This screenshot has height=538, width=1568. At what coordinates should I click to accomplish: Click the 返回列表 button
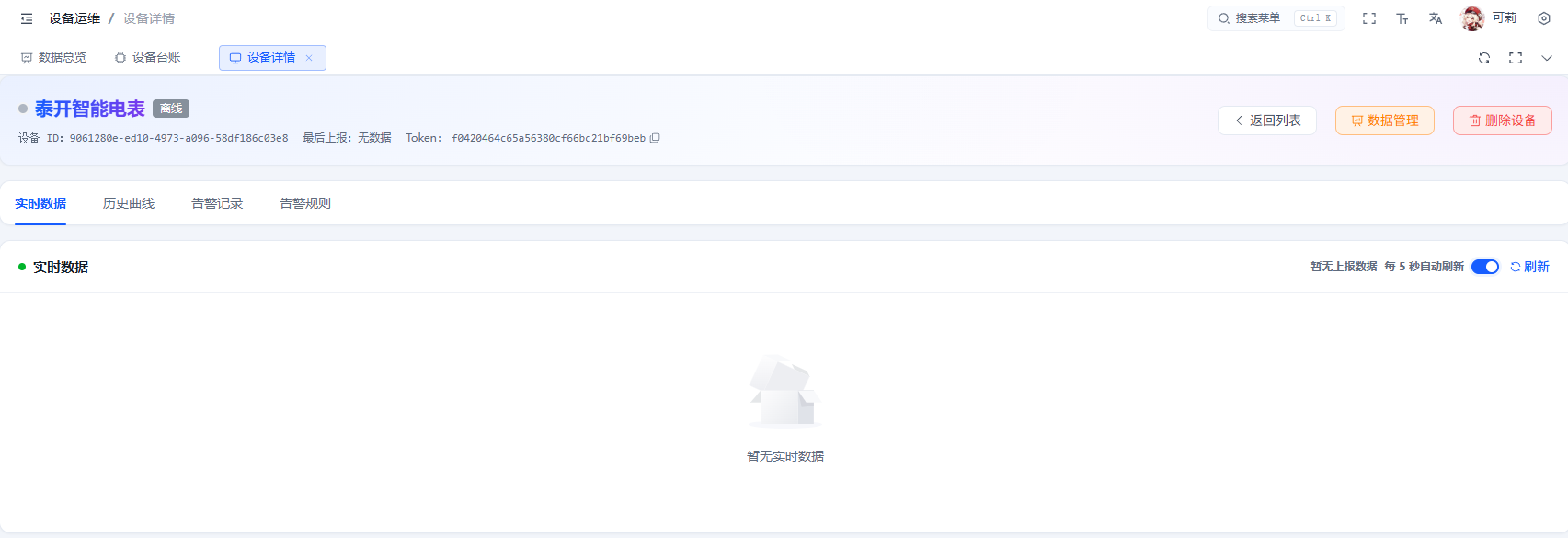click(x=1267, y=120)
